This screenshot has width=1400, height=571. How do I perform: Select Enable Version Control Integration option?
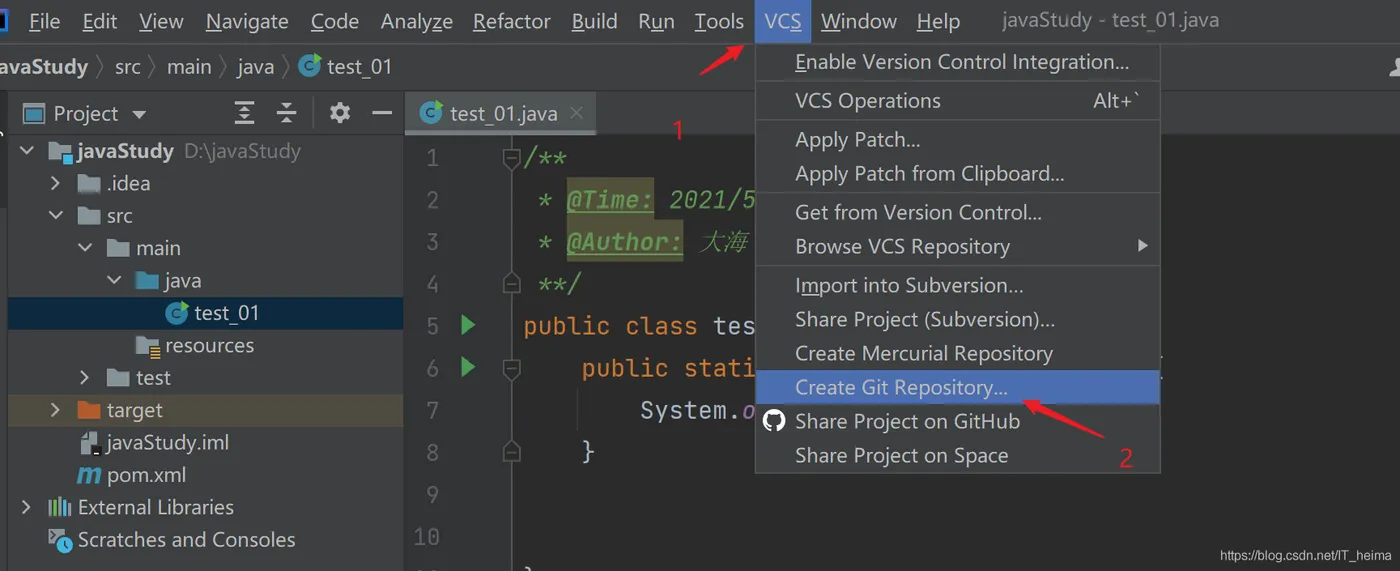[961, 62]
